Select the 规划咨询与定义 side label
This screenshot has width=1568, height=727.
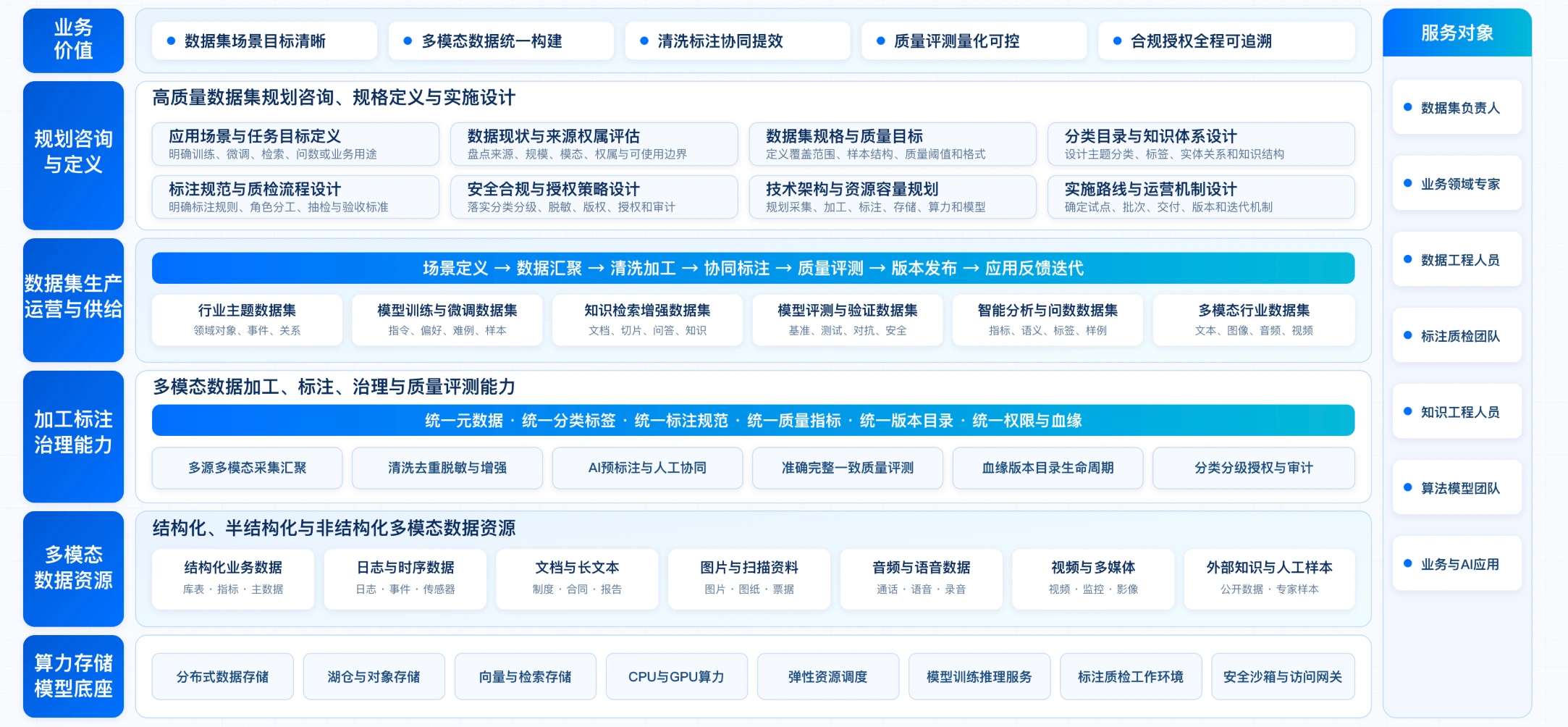point(73,155)
